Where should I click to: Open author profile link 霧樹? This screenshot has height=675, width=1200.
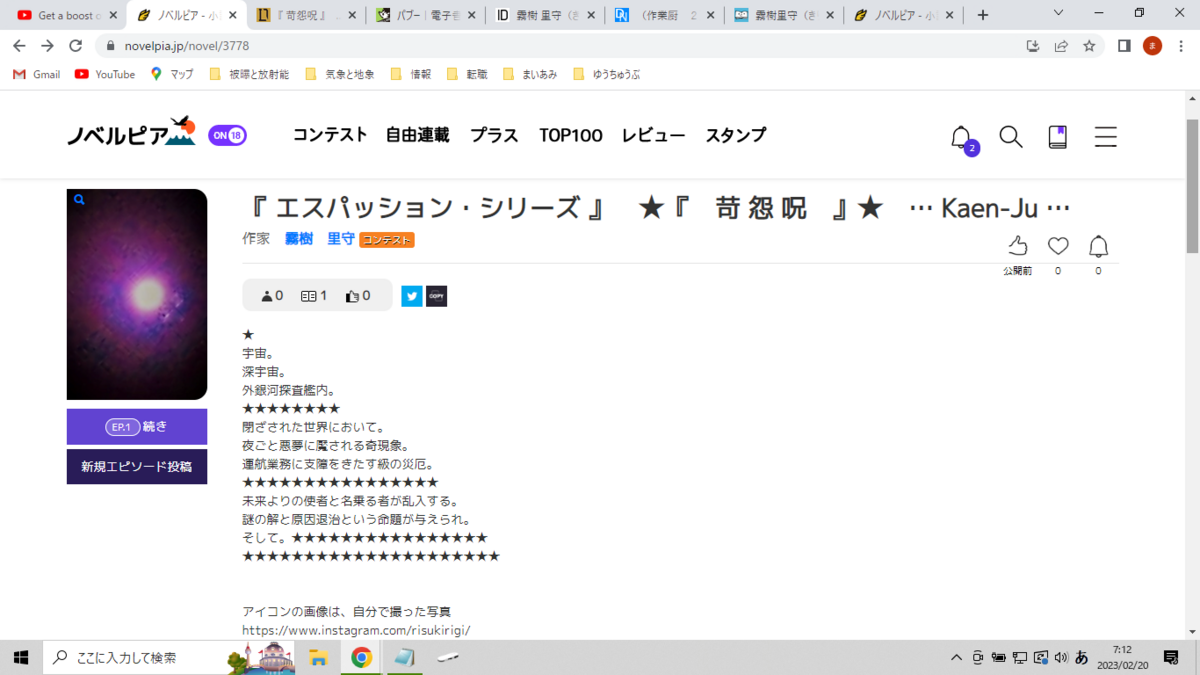tap(298, 239)
